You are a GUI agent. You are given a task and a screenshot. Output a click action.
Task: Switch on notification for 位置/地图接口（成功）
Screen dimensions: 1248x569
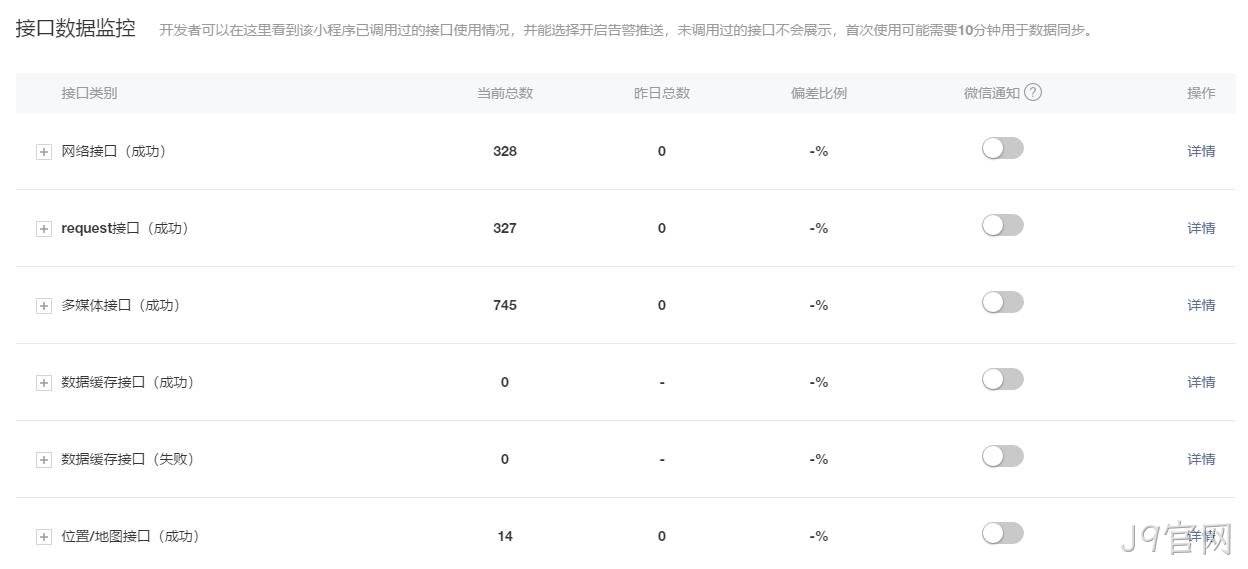1003,534
